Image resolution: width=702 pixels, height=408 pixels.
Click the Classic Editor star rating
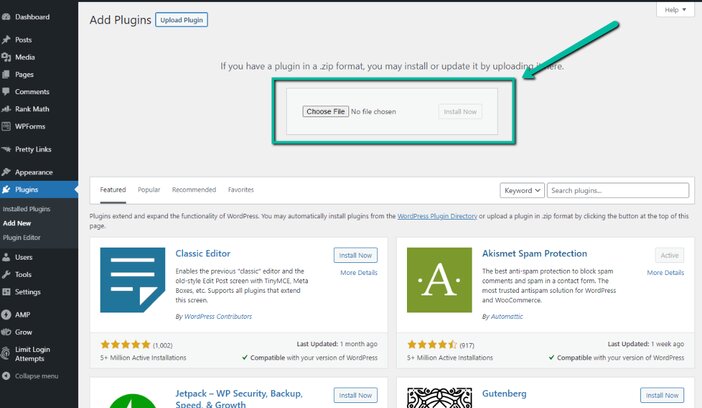[125, 344]
